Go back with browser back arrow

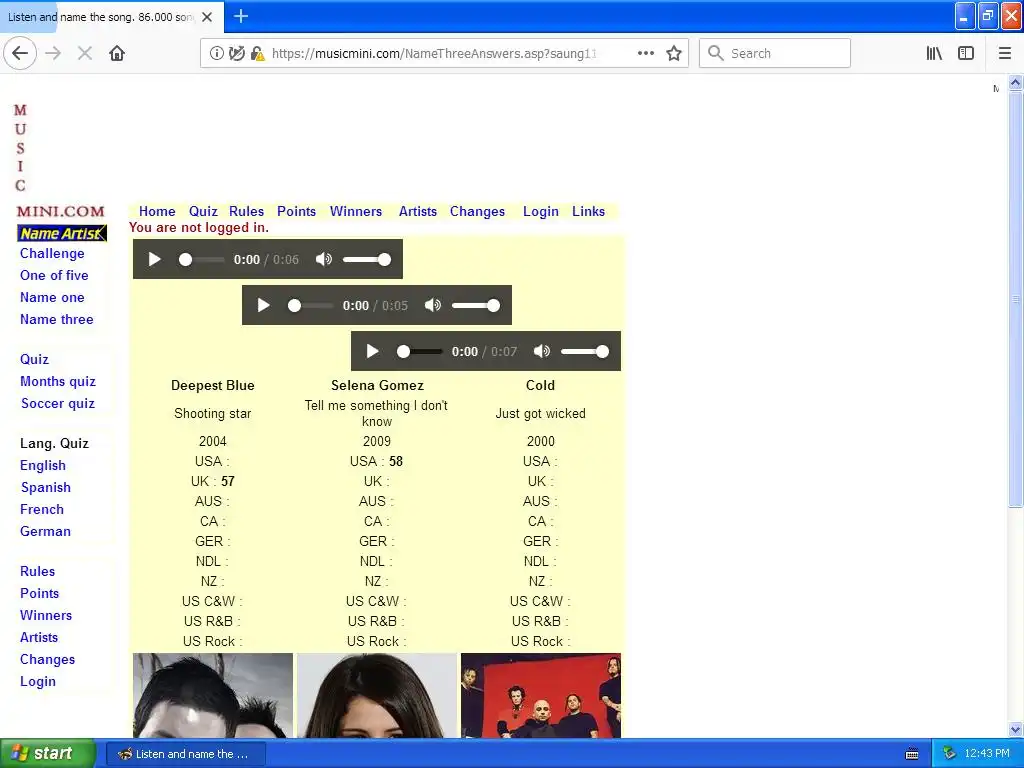(x=20, y=53)
